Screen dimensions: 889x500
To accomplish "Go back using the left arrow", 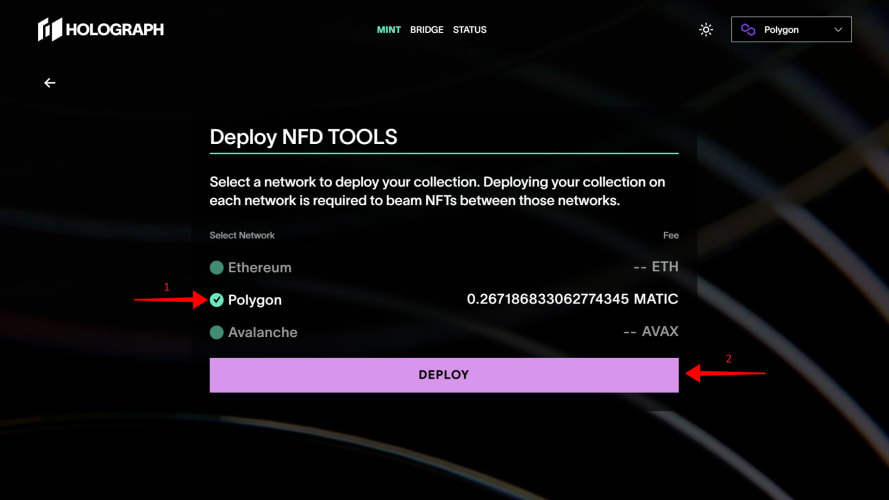I will [50, 83].
